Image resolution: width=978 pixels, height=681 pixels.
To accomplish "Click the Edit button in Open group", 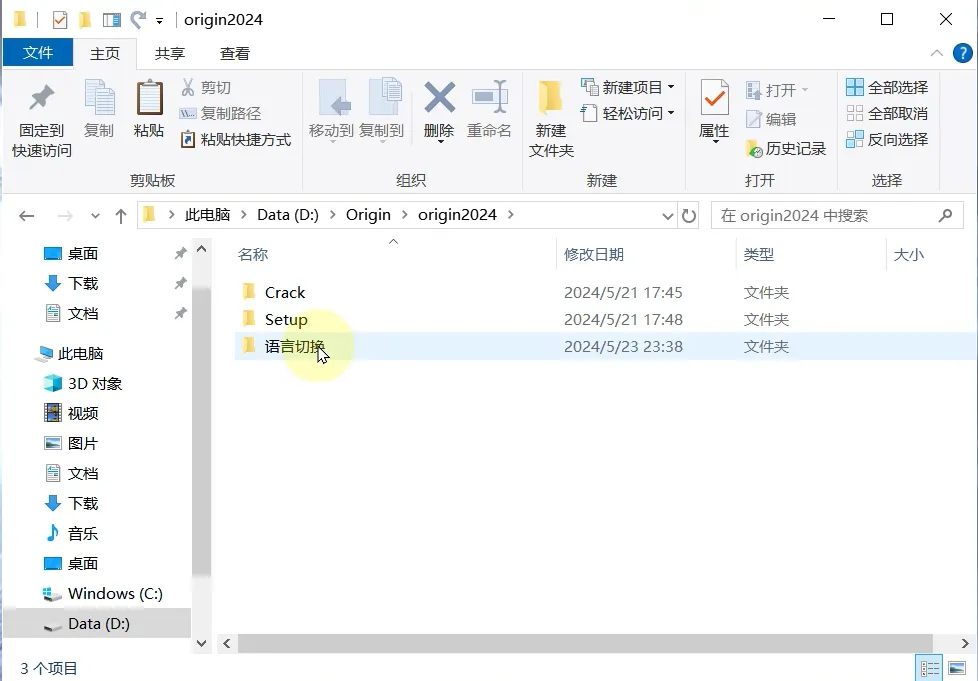I will [771, 119].
